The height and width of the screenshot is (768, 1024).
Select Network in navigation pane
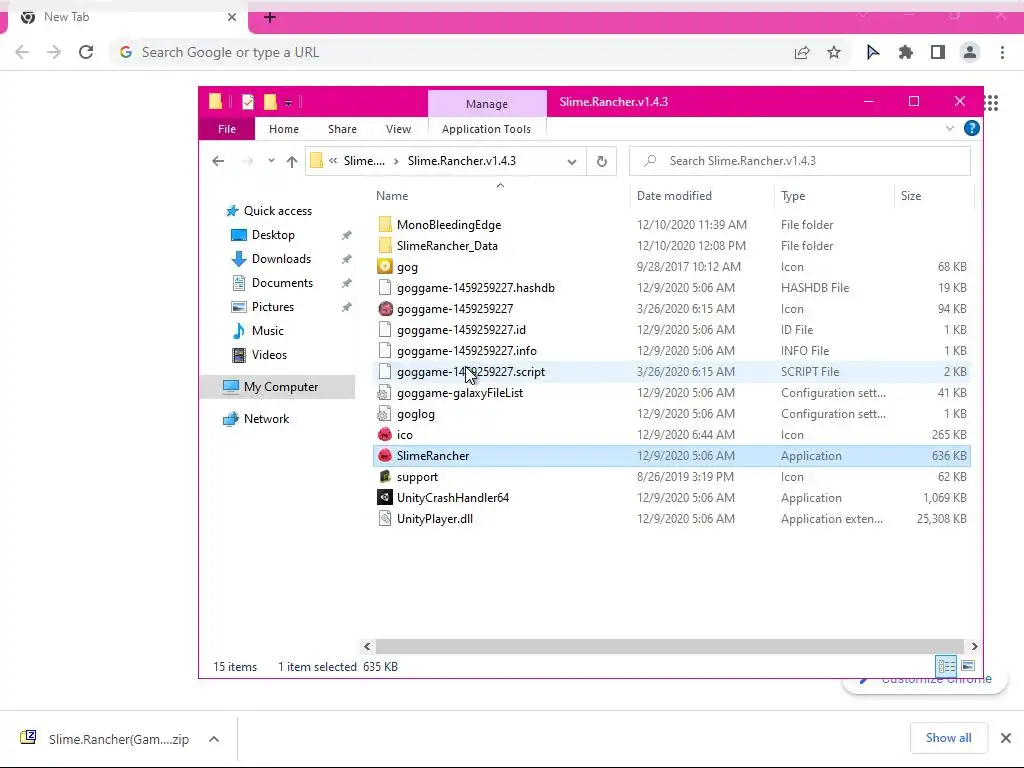tap(266, 419)
